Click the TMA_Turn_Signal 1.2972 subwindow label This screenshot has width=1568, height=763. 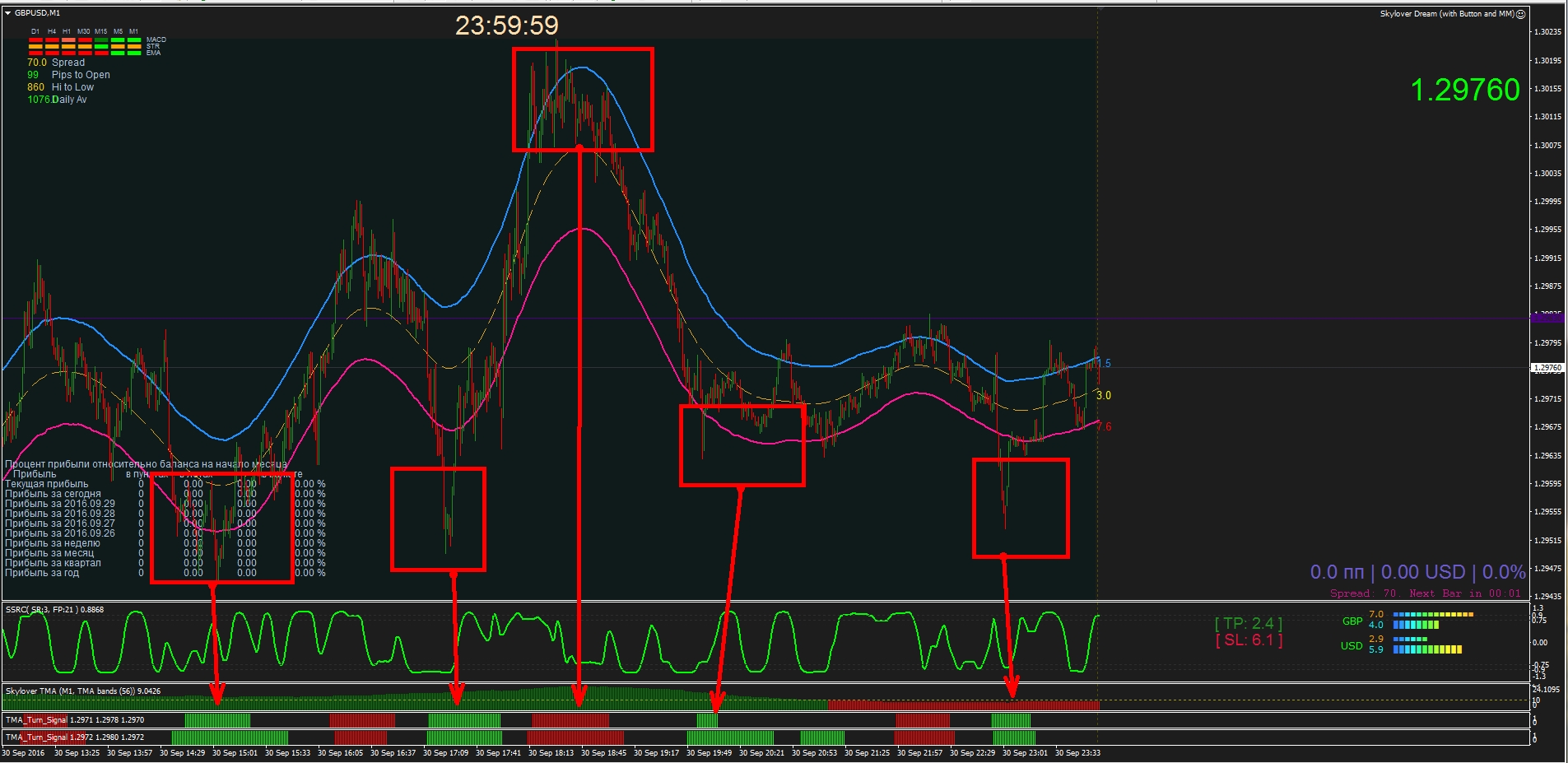click(x=75, y=737)
